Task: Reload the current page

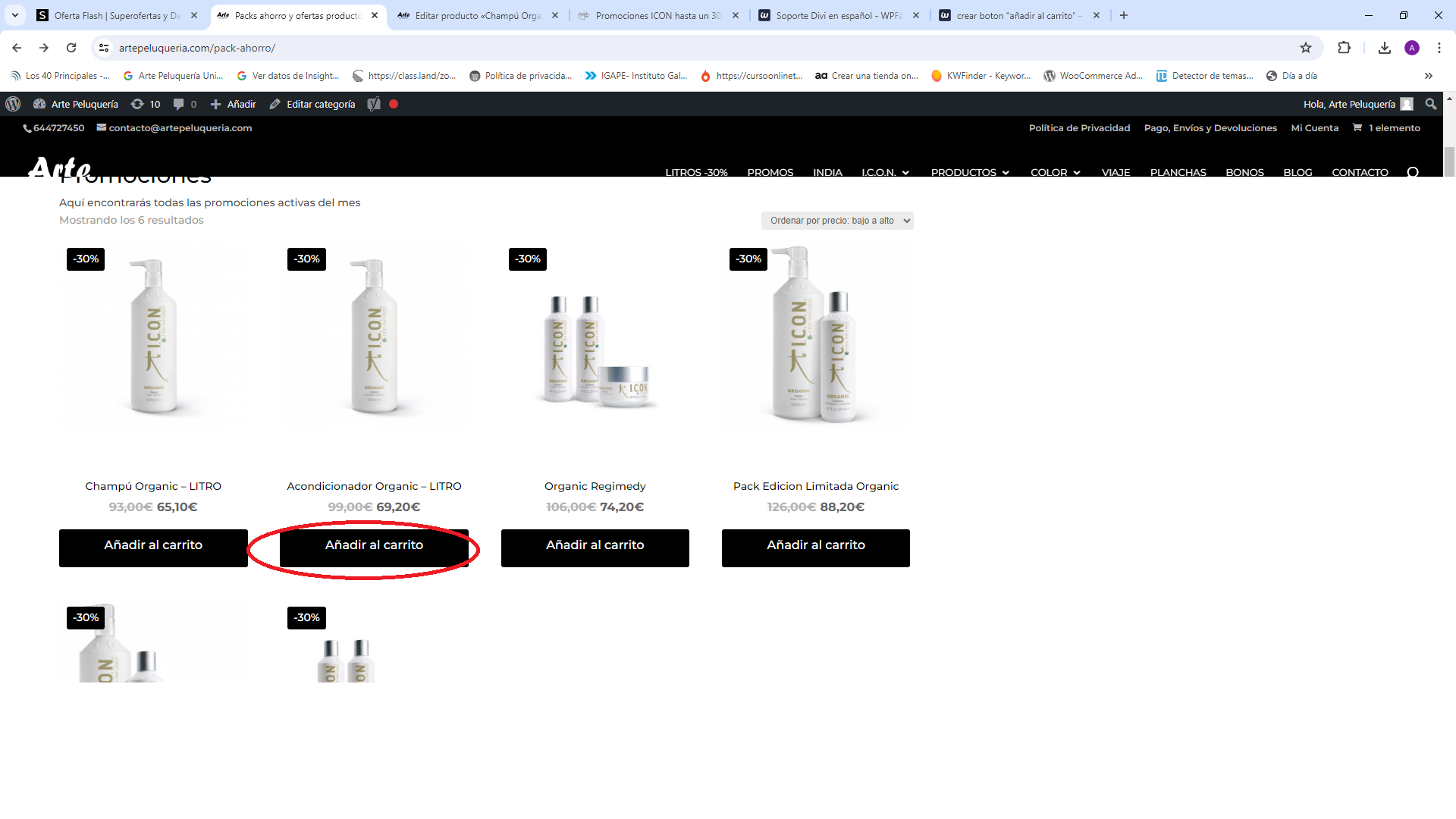Action: click(x=71, y=48)
